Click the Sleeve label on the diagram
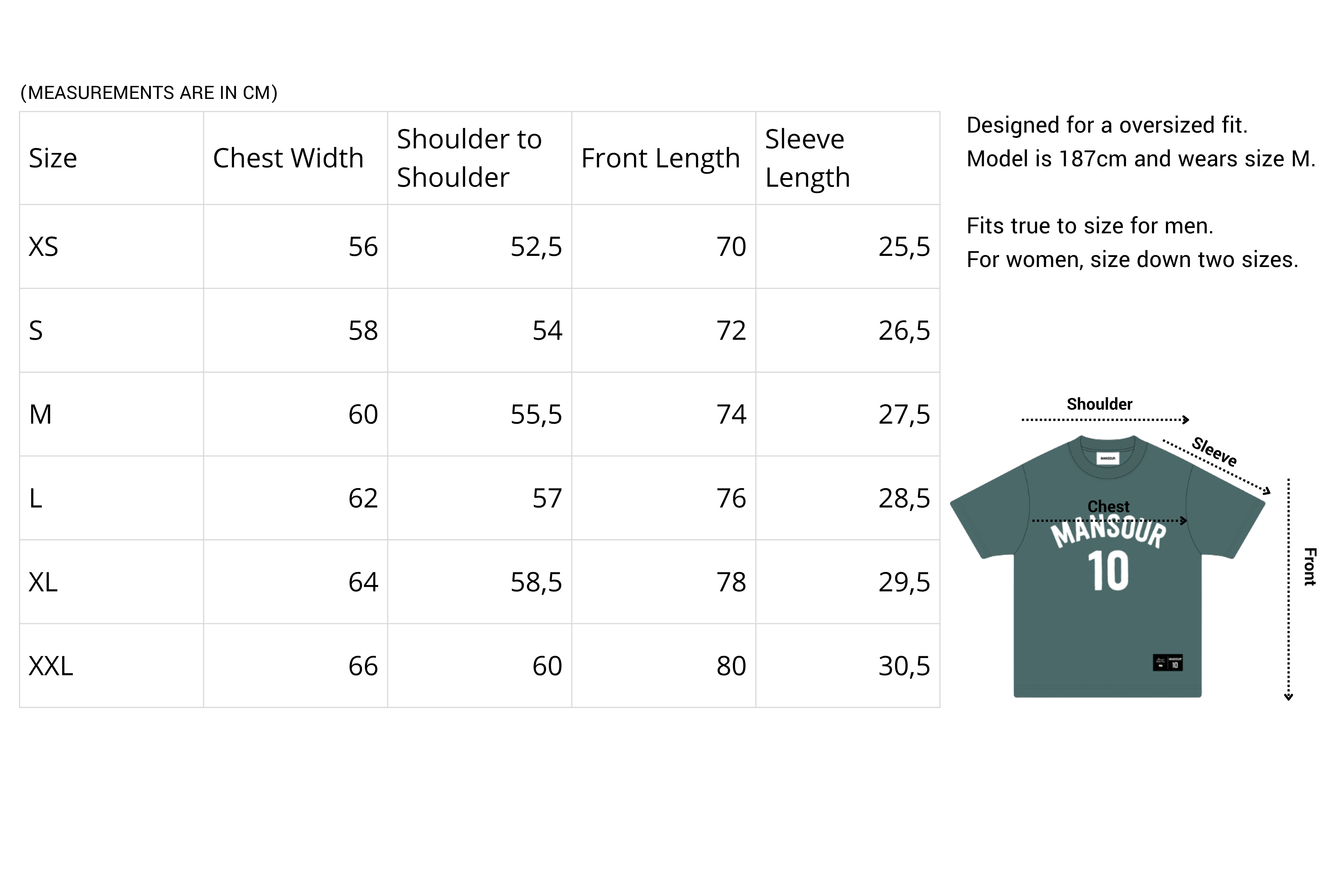 1214,452
